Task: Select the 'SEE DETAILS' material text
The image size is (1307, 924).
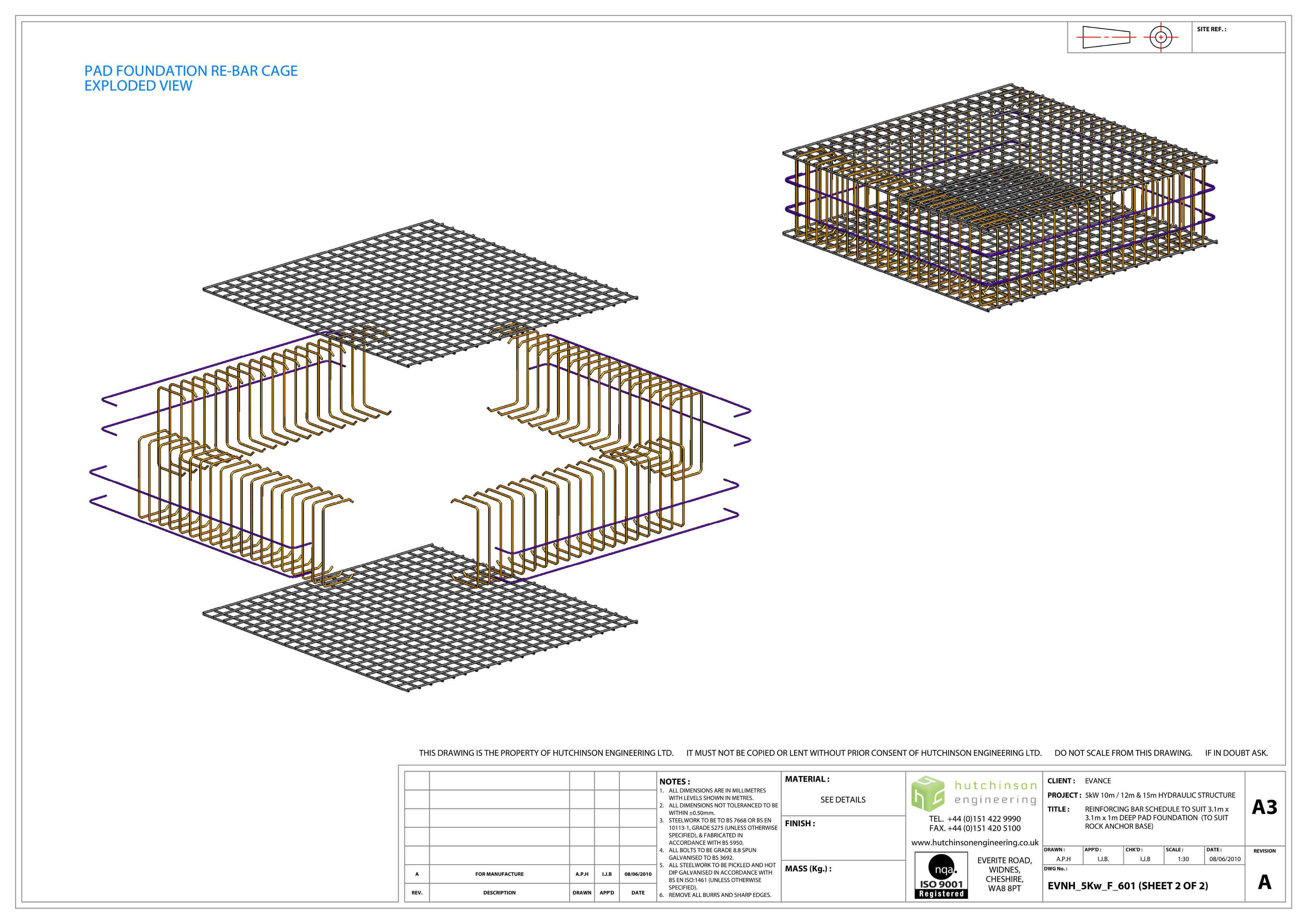Action: [x=842, y=799]
